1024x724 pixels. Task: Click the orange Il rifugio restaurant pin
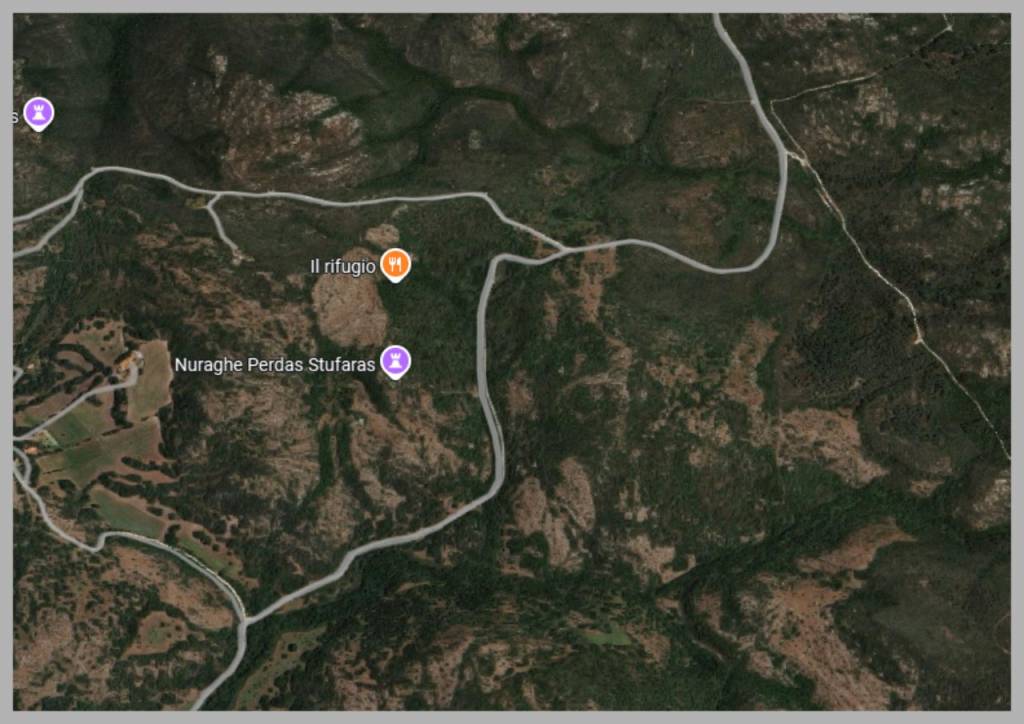pyautogui.click(x=395, y=264)
